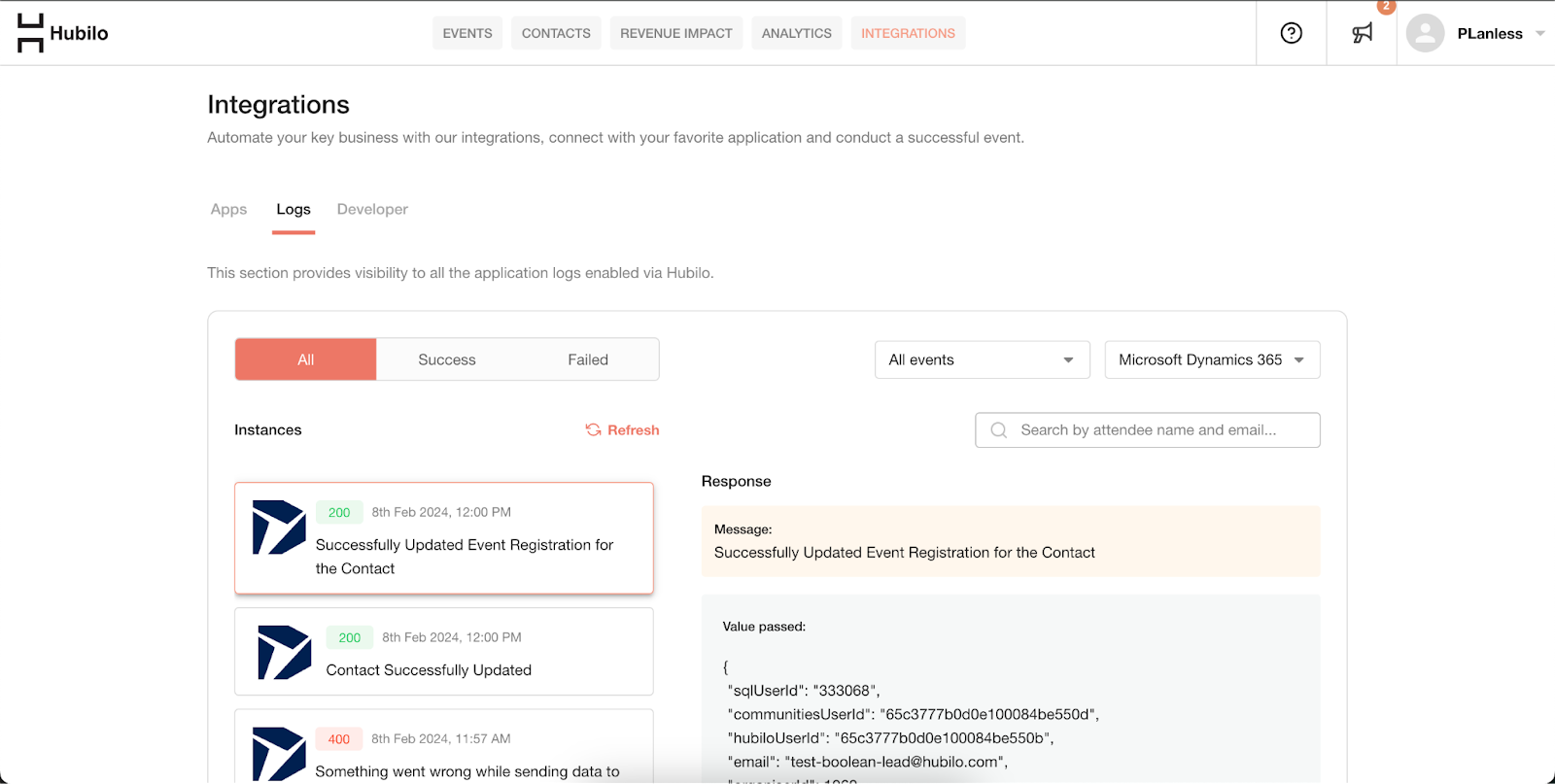Click the hubiloUserId value line
Image resolution: width=1555 pixels, height=784 pixels.
[890, 738]
